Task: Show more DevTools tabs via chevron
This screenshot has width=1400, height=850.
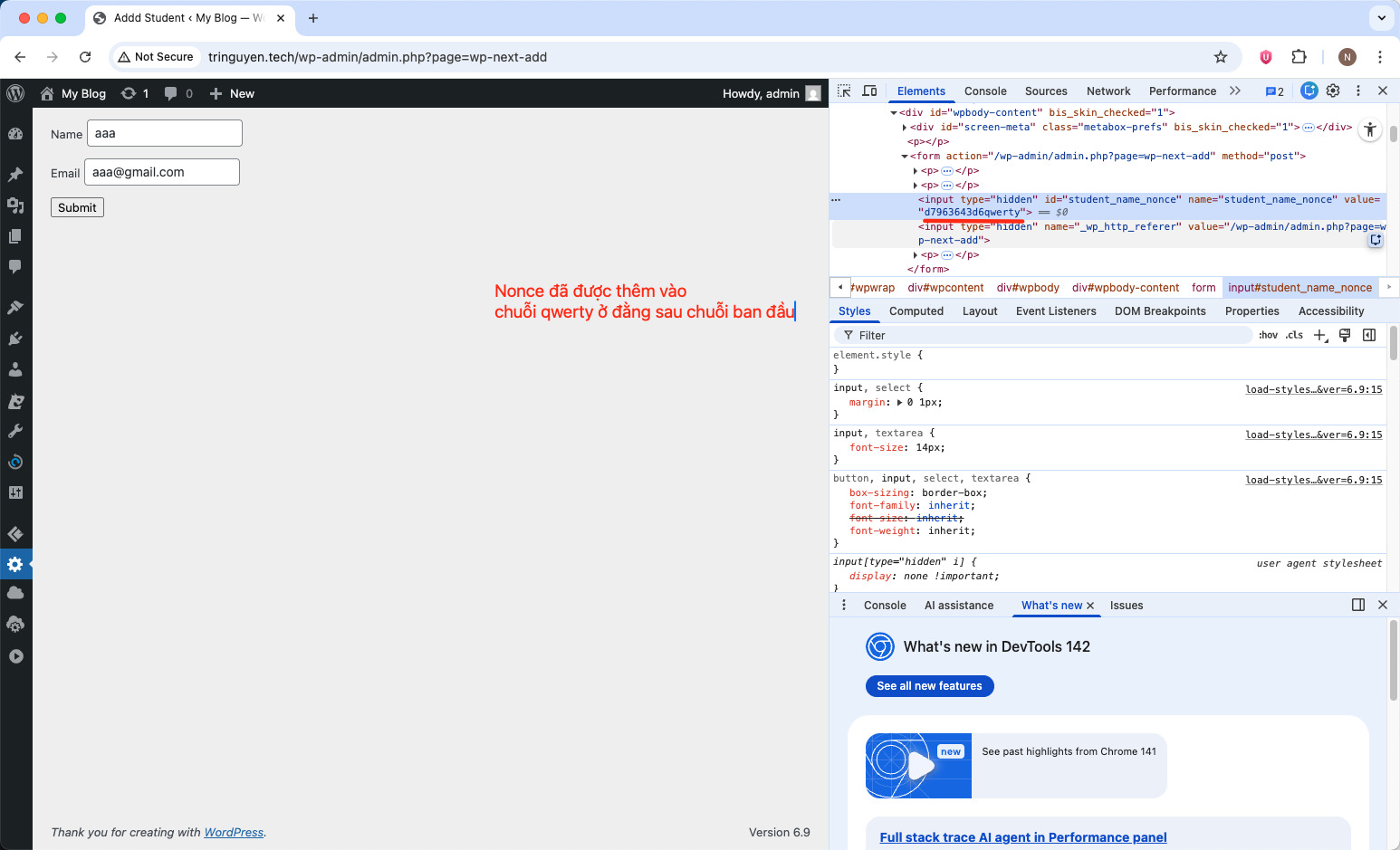Action: click(1235, 91)
